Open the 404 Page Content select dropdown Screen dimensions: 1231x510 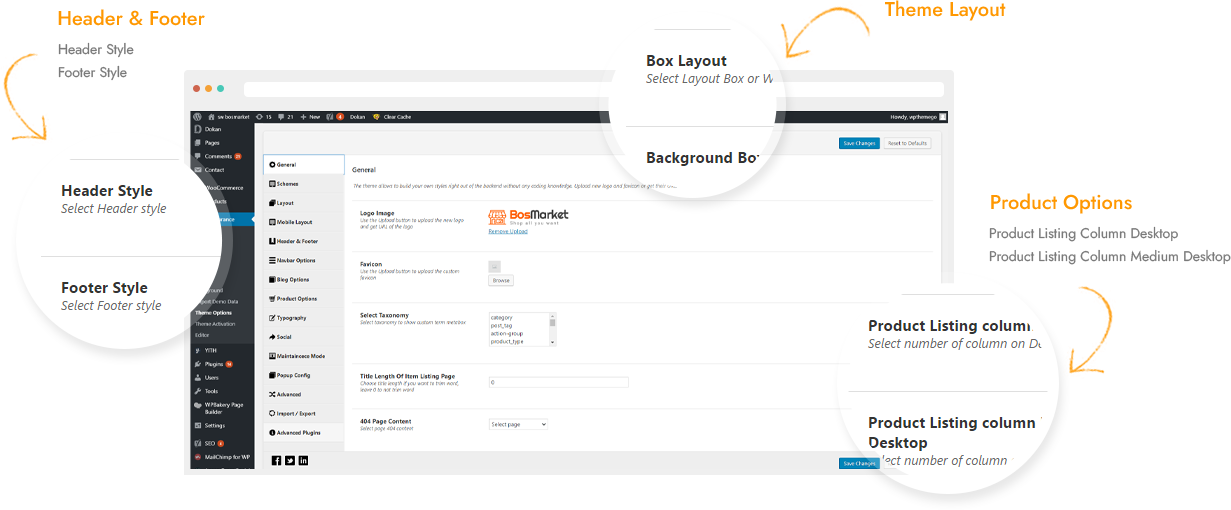click(x=518, y=424)
